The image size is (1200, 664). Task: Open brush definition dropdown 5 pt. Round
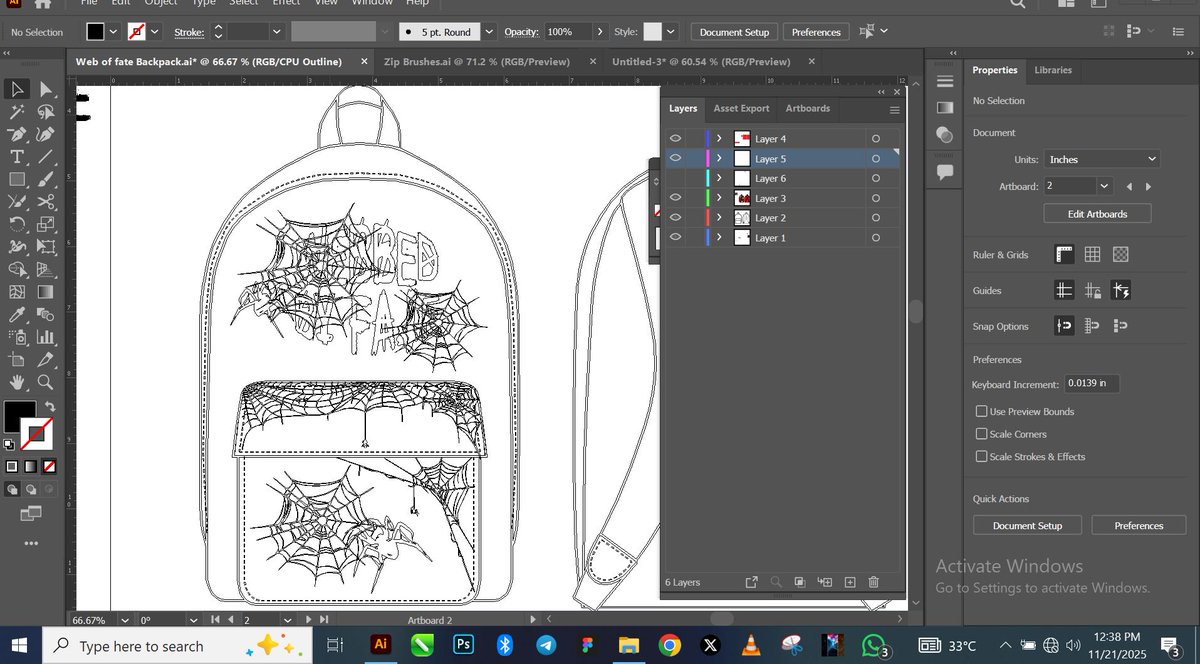tap(489, 32)
